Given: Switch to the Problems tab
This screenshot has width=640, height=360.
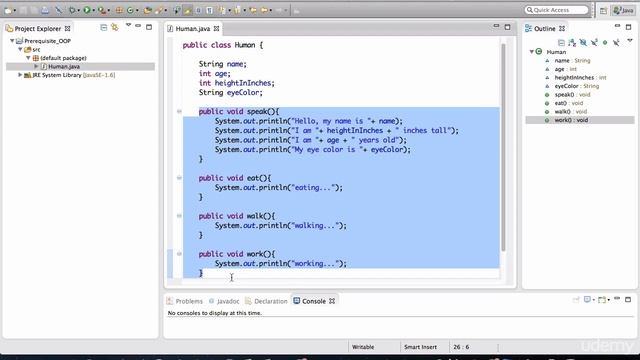Looking at the screenshot, I should 185,301.
